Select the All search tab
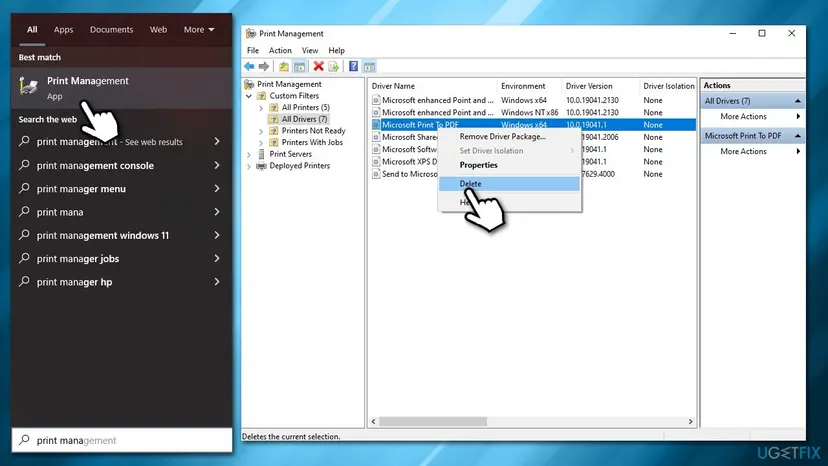This screenshot has height=466, width=828. point(32,30)
